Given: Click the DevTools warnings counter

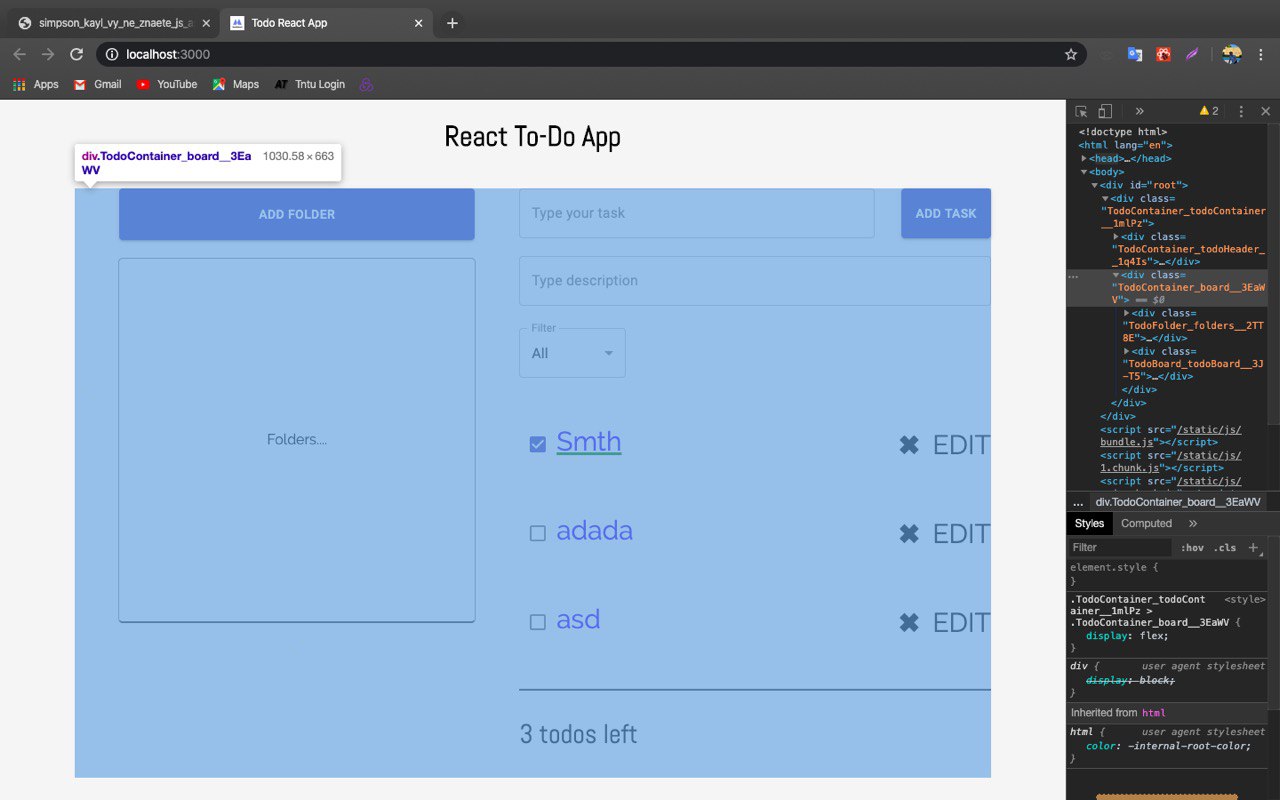Looking at the screenshot, I should point(1209,111).
